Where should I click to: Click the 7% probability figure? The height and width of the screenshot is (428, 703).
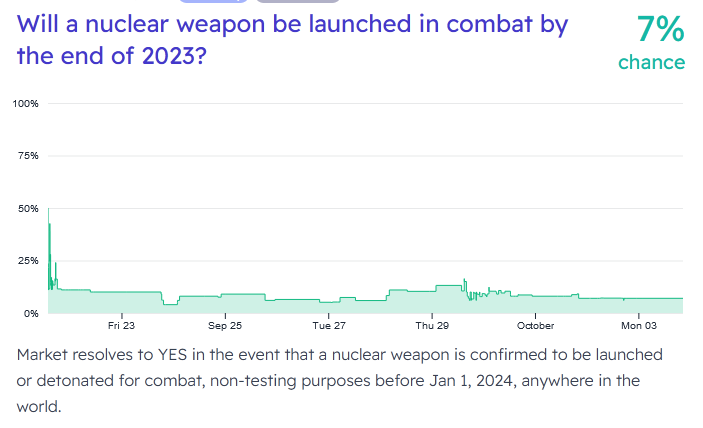pos(660,30)
